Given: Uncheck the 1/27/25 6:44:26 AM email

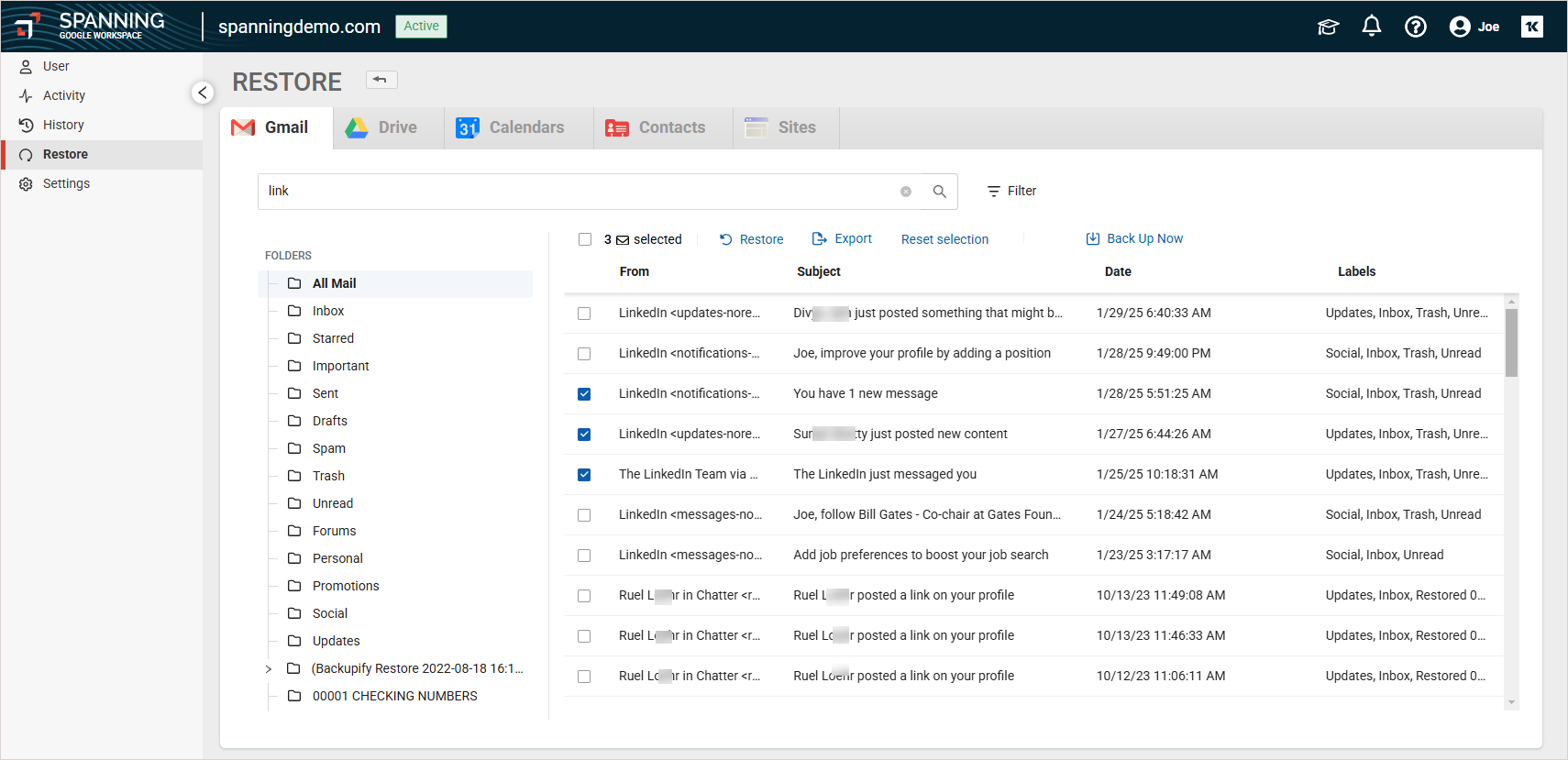Looking at the screenshot, I should [x=584, y=435].
